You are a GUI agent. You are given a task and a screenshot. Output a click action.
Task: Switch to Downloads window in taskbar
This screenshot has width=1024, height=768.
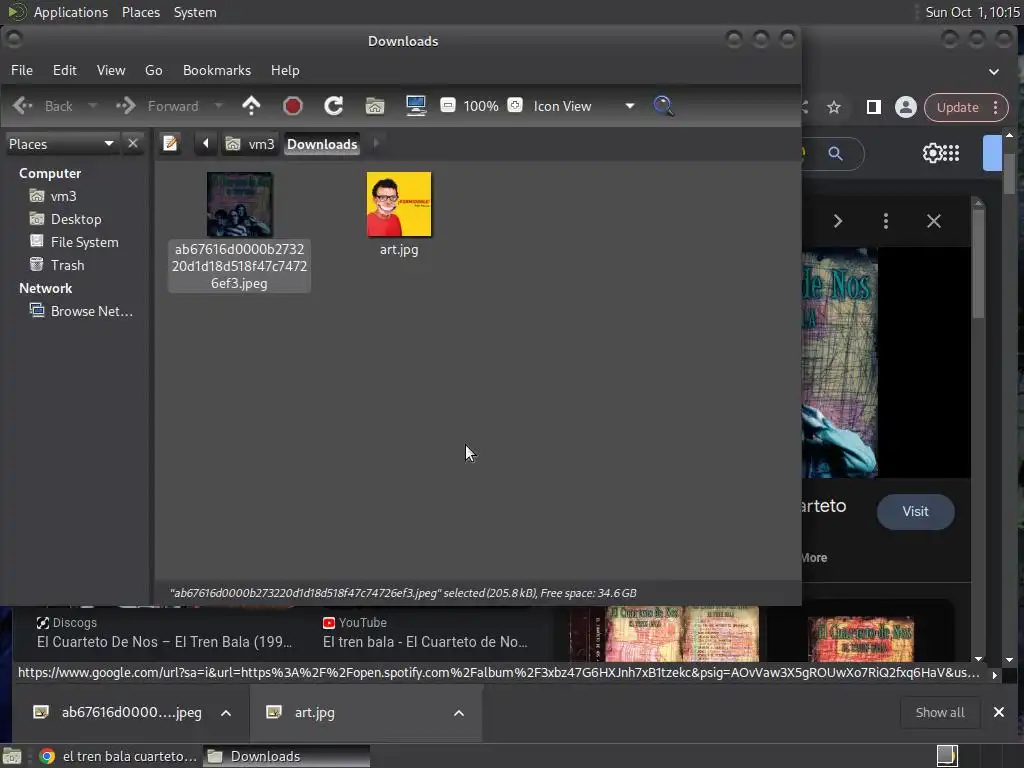click(x=286, y=756)
